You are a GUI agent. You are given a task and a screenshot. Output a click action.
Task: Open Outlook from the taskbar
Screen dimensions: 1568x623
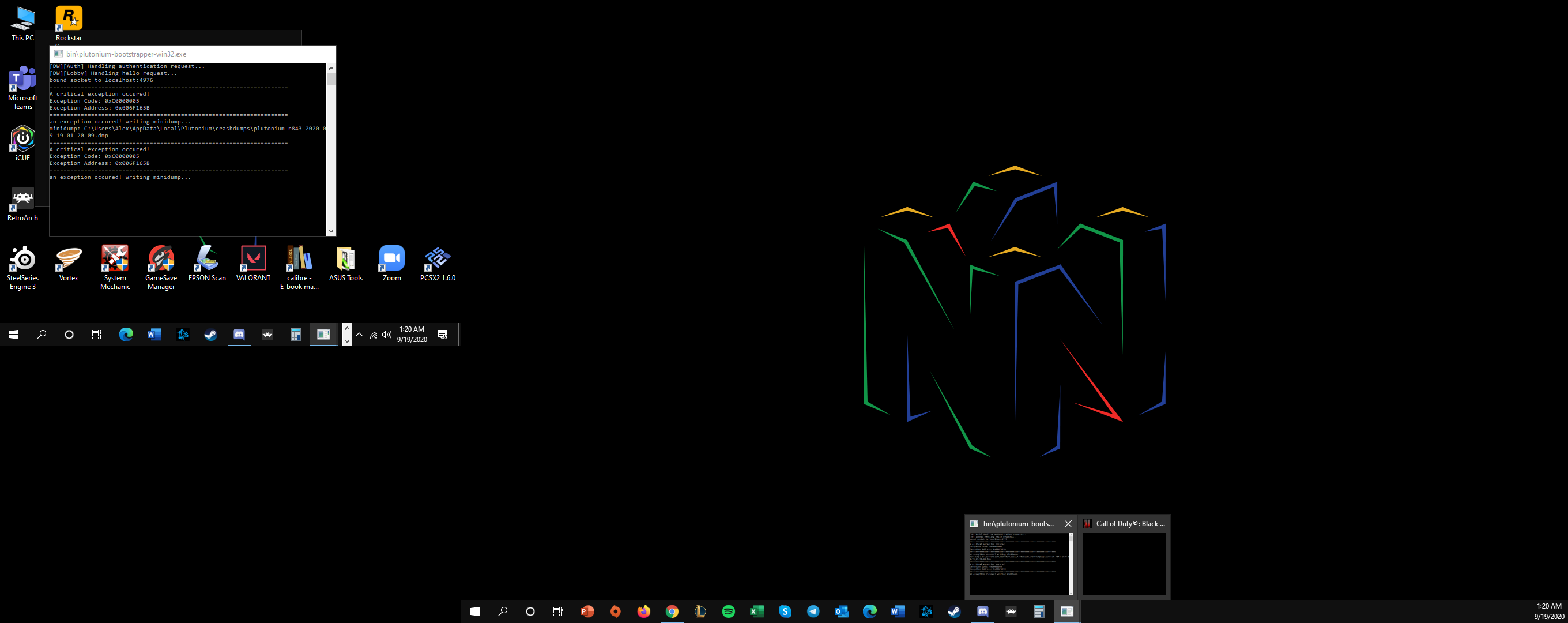click(x=841, y=611)
